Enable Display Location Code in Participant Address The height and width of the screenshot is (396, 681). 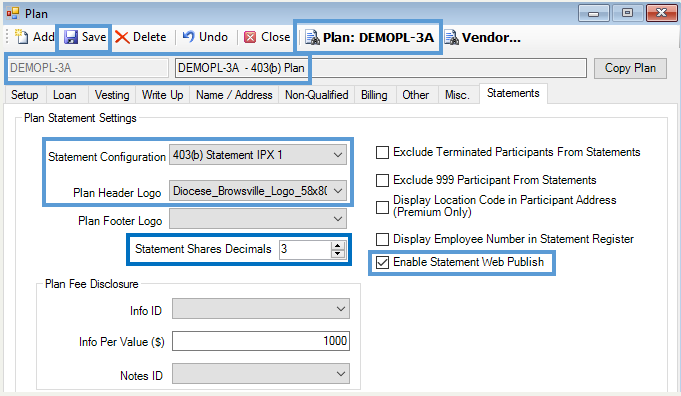(382, 207)
